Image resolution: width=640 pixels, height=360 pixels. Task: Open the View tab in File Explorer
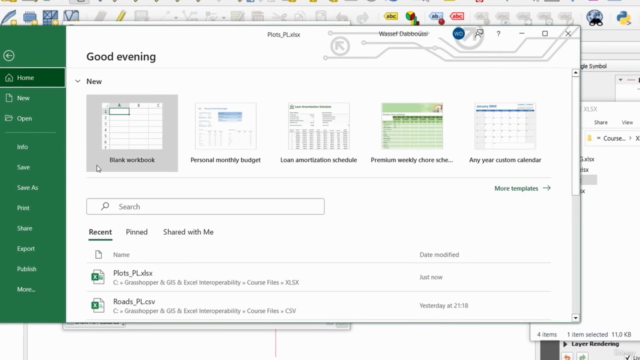[x=627, y=122]
